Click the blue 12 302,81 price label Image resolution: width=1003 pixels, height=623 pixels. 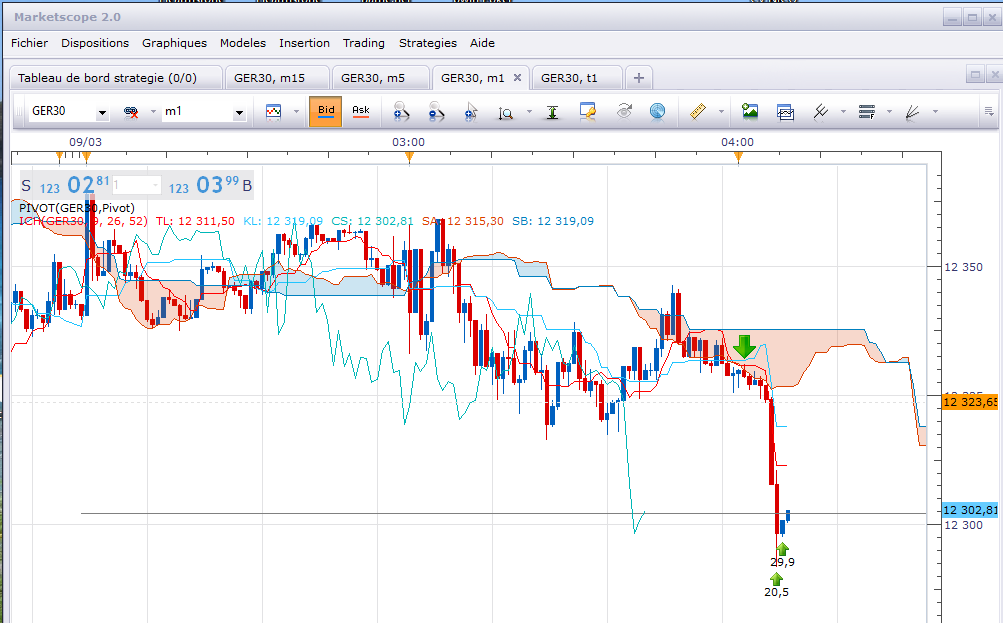[x=970, y=510]
